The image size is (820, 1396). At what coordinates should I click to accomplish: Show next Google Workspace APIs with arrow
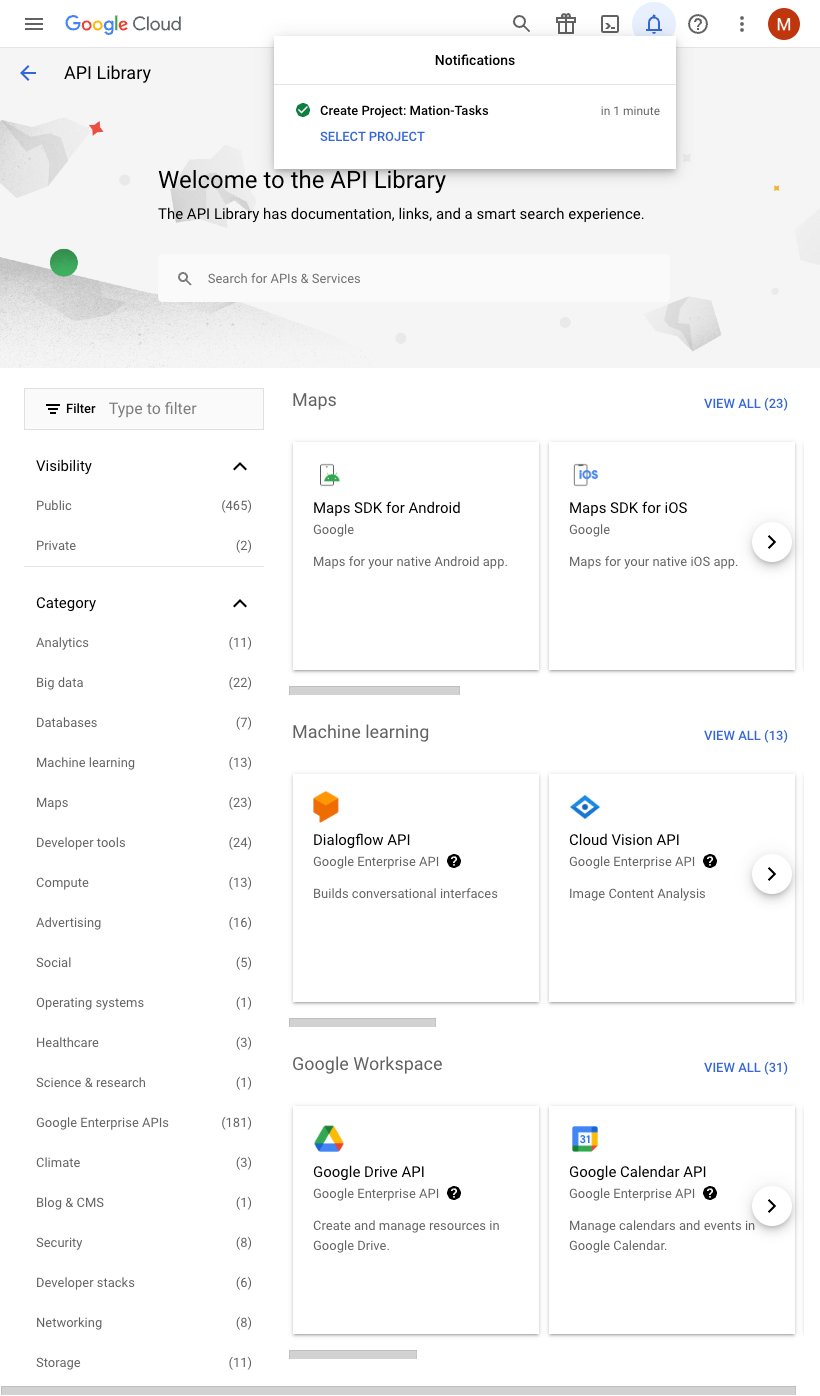pyautogui.click(x=772, y=1206)
